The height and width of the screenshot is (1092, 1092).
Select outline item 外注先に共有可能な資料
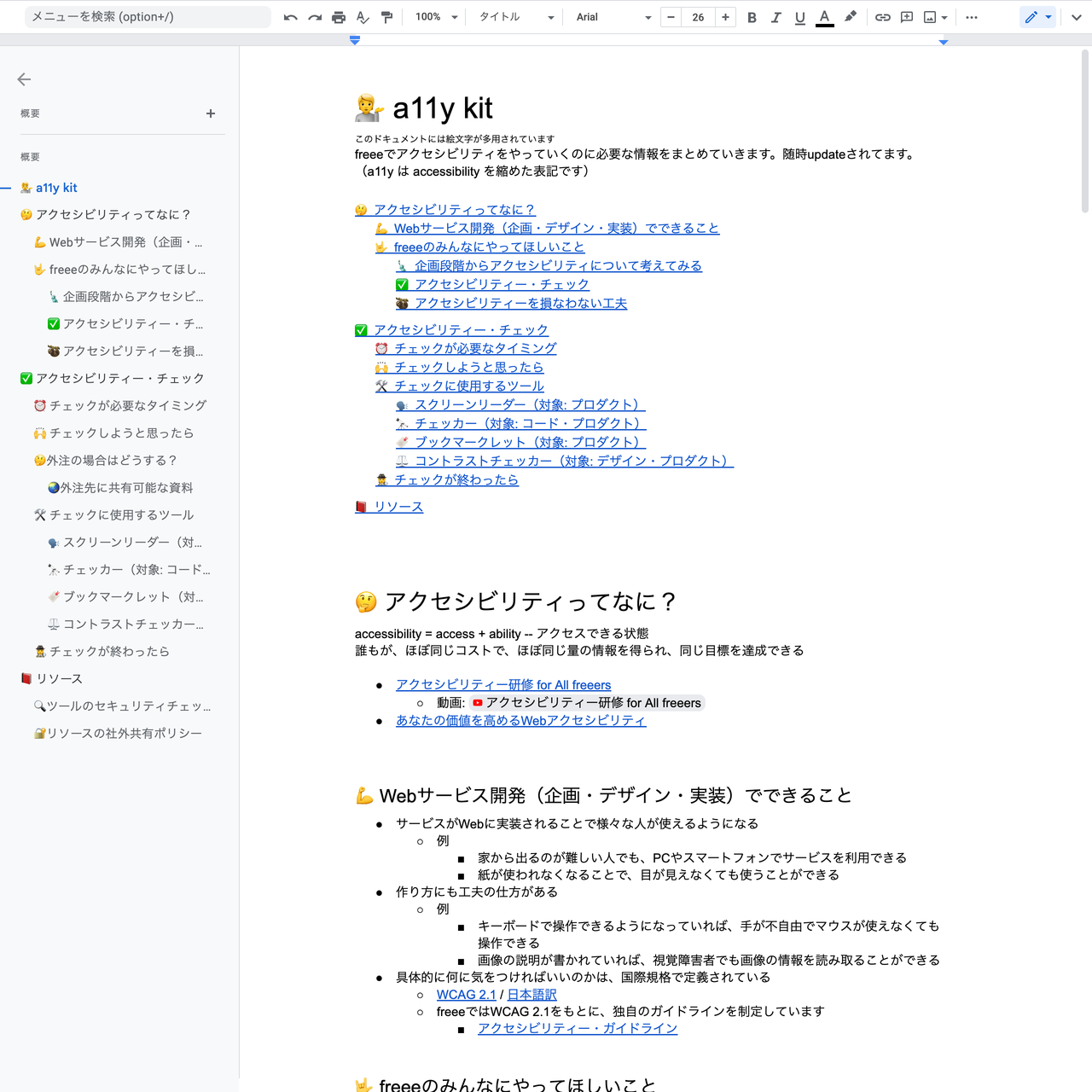[x=119, y=488]
